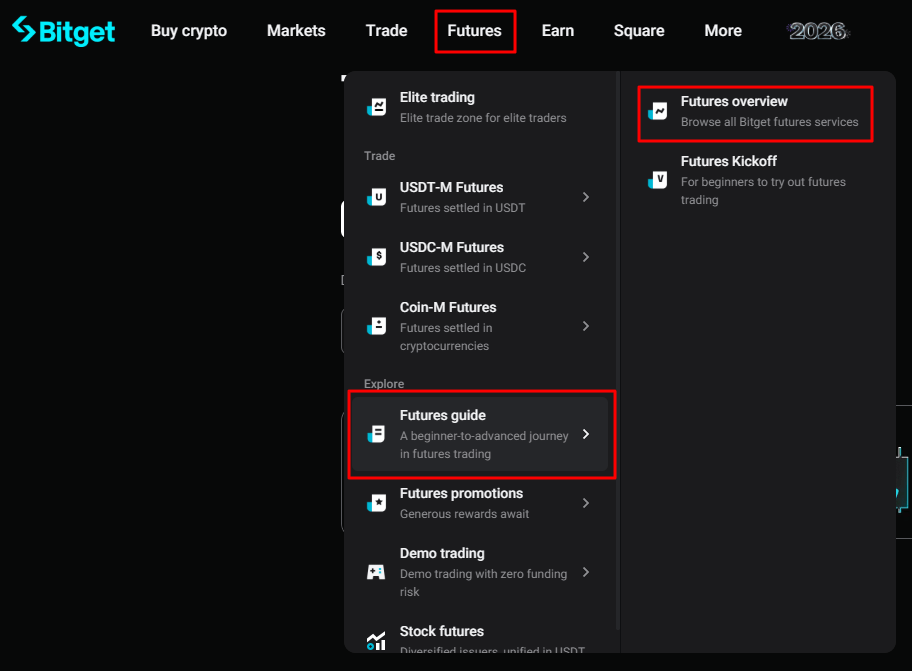
Task: Open Futures overview title
Action: point(734,101)
